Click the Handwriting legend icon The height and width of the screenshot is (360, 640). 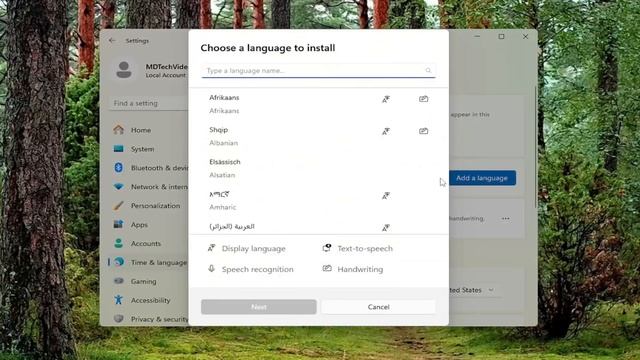pyautogui.click(x=327, y=269)
